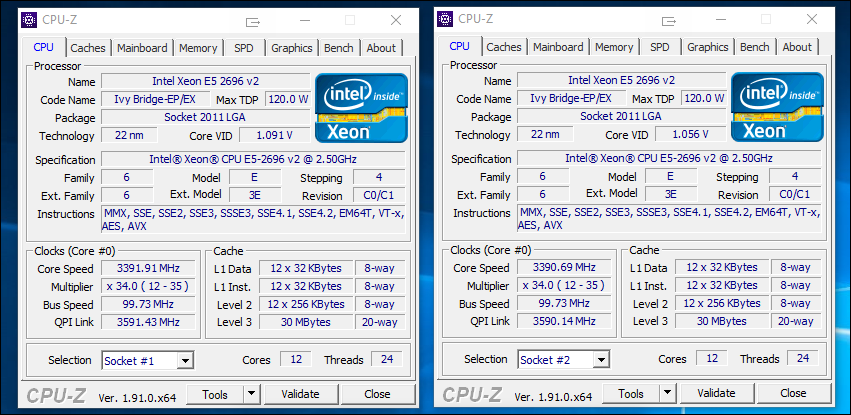
Task: Open the Socket #1 selection dropdown
Action: tap(186, 360)
